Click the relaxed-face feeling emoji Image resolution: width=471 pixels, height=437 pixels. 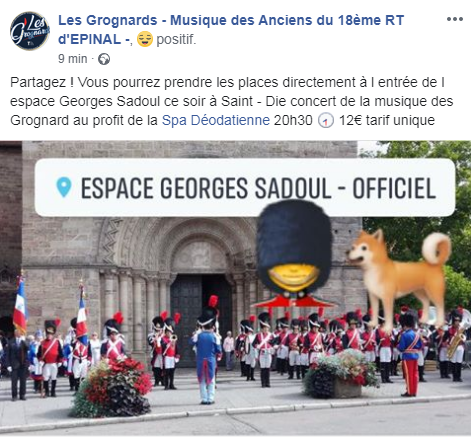coord(145,39)
